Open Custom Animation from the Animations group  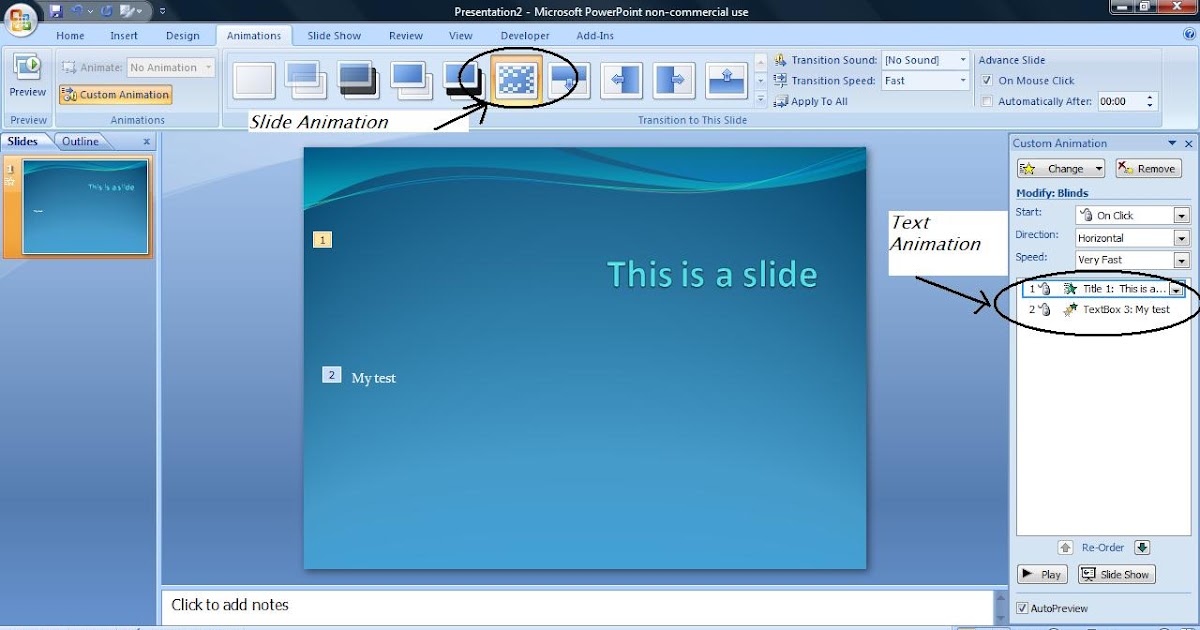tap(113, 94)
